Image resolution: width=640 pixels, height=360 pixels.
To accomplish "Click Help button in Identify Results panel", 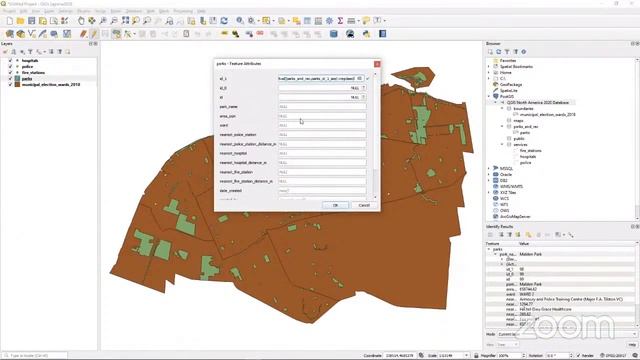I will (x=632, y=345).
